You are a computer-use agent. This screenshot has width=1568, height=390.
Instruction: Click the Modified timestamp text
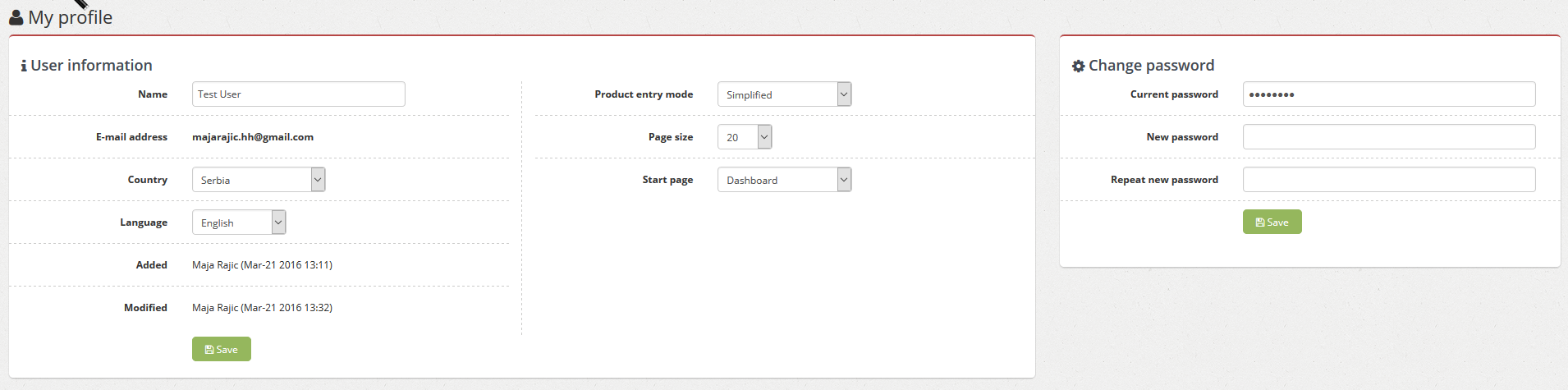point(262,308)
